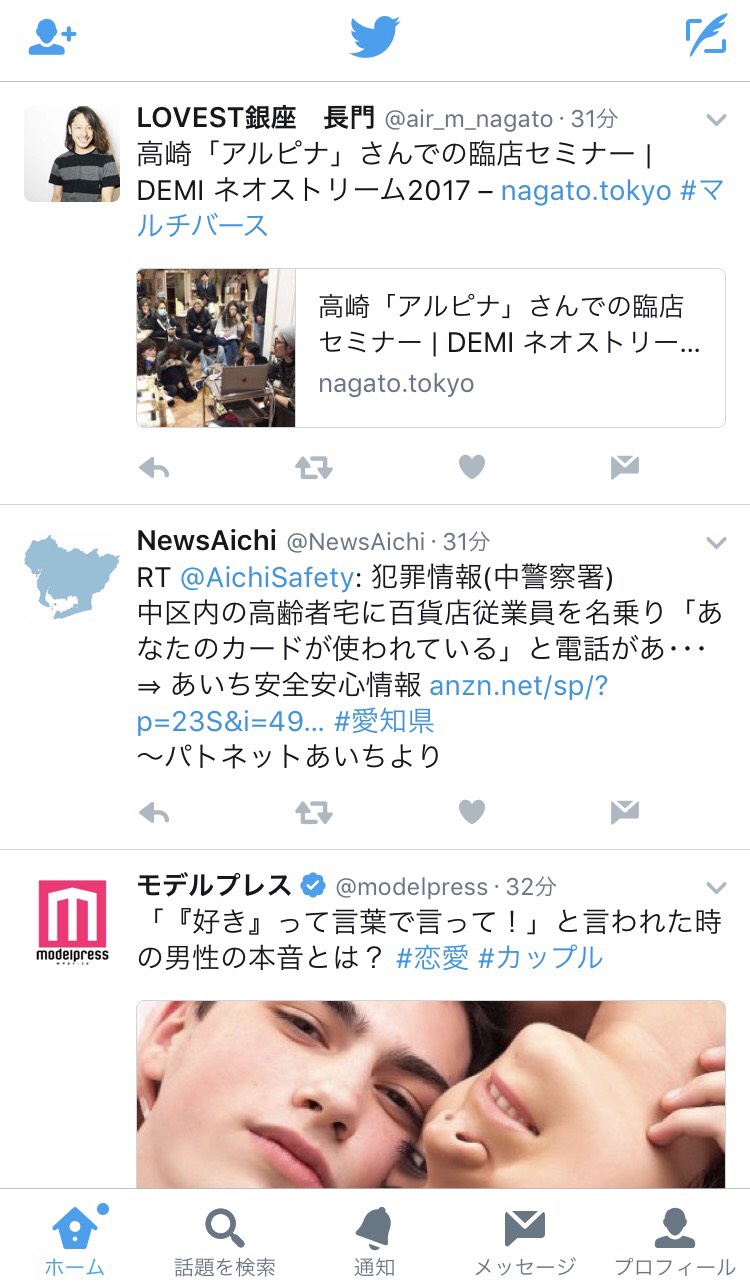Retweet the LOVEST銀座 長門 tweet
This screenshot has height=1285, width=750.
(313, 467)
